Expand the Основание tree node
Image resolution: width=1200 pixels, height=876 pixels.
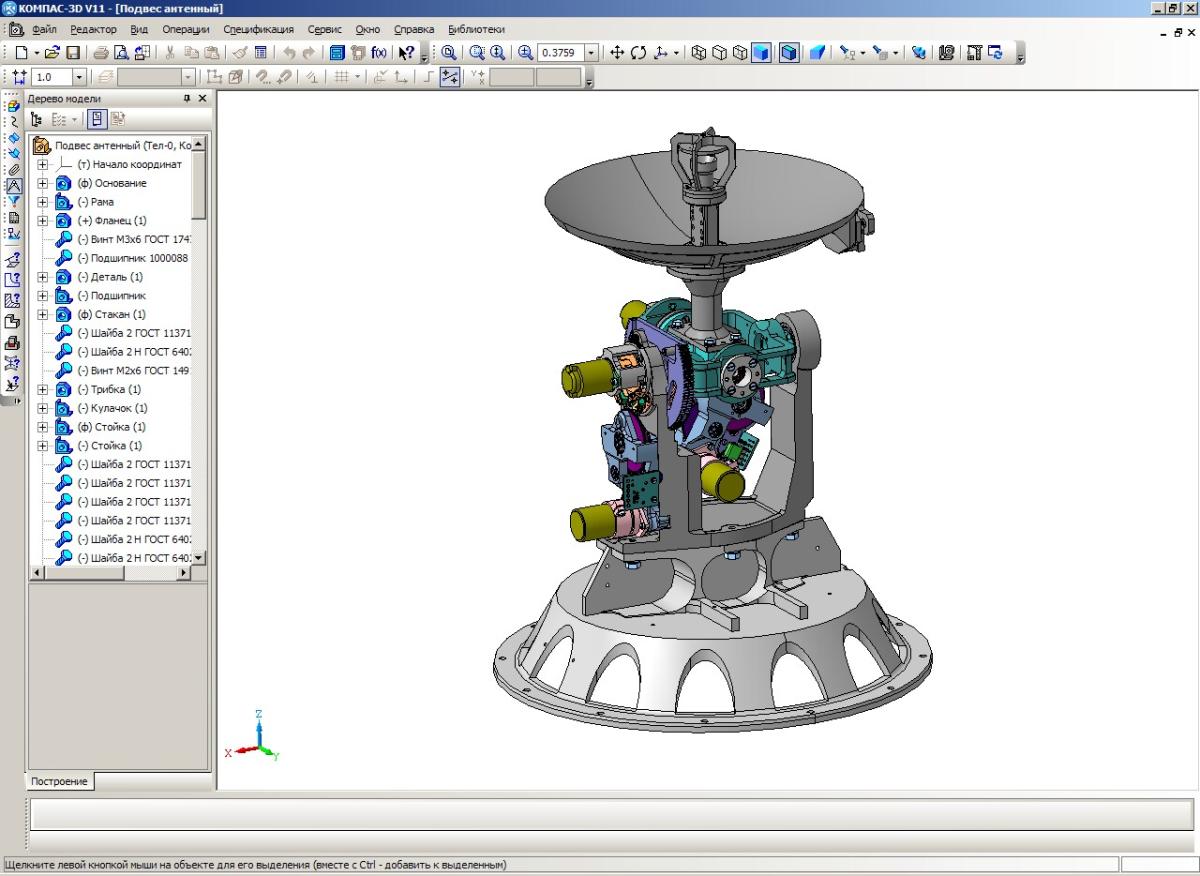click(x=43, y=184)
